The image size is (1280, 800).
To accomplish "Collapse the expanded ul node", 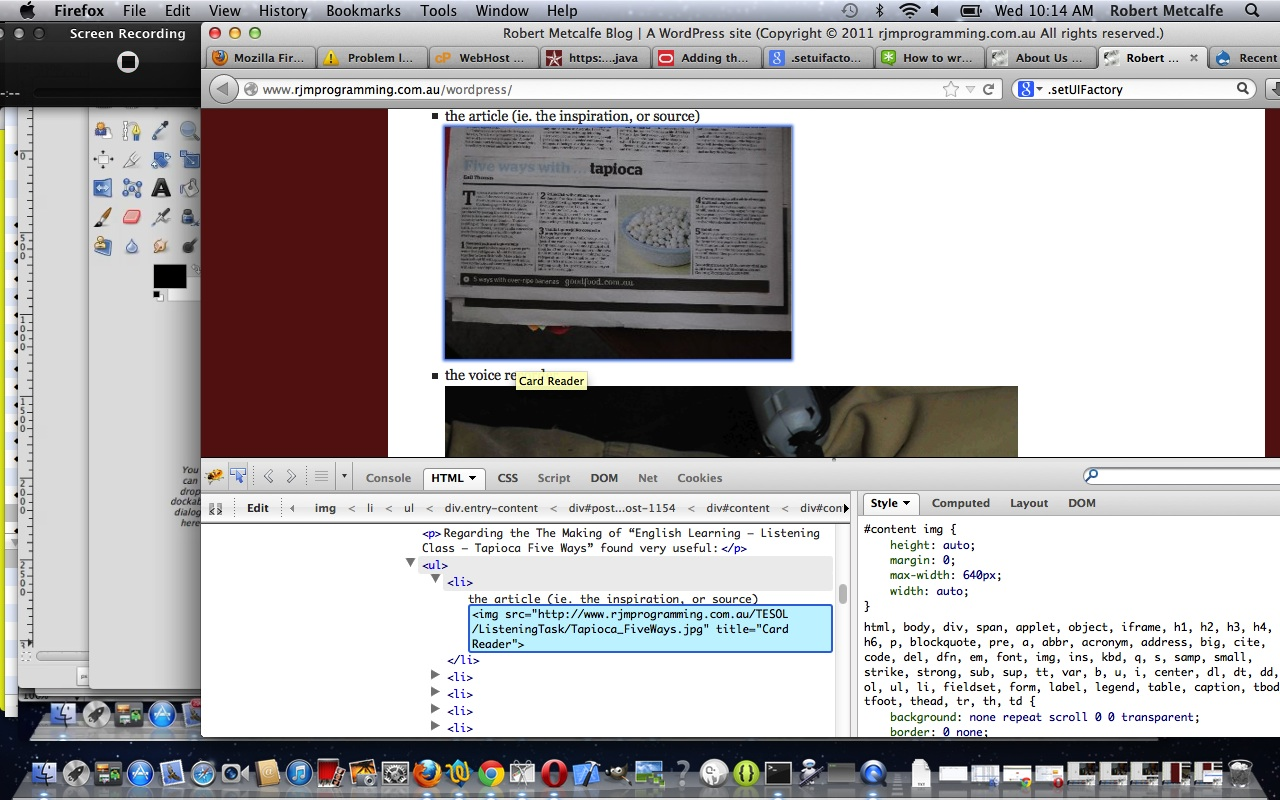I will coord(410,564).
